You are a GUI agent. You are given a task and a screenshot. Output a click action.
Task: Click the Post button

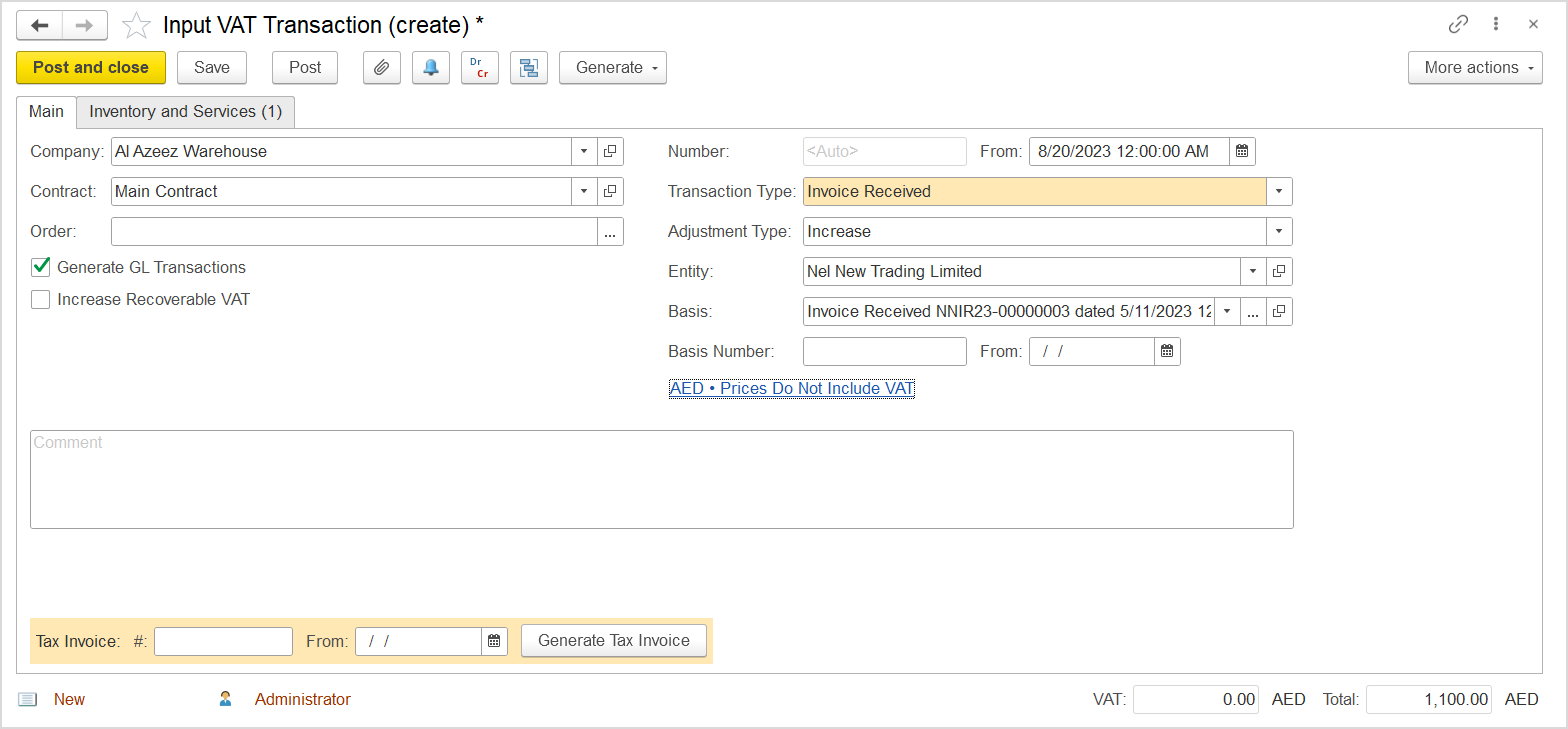(305, 68)
